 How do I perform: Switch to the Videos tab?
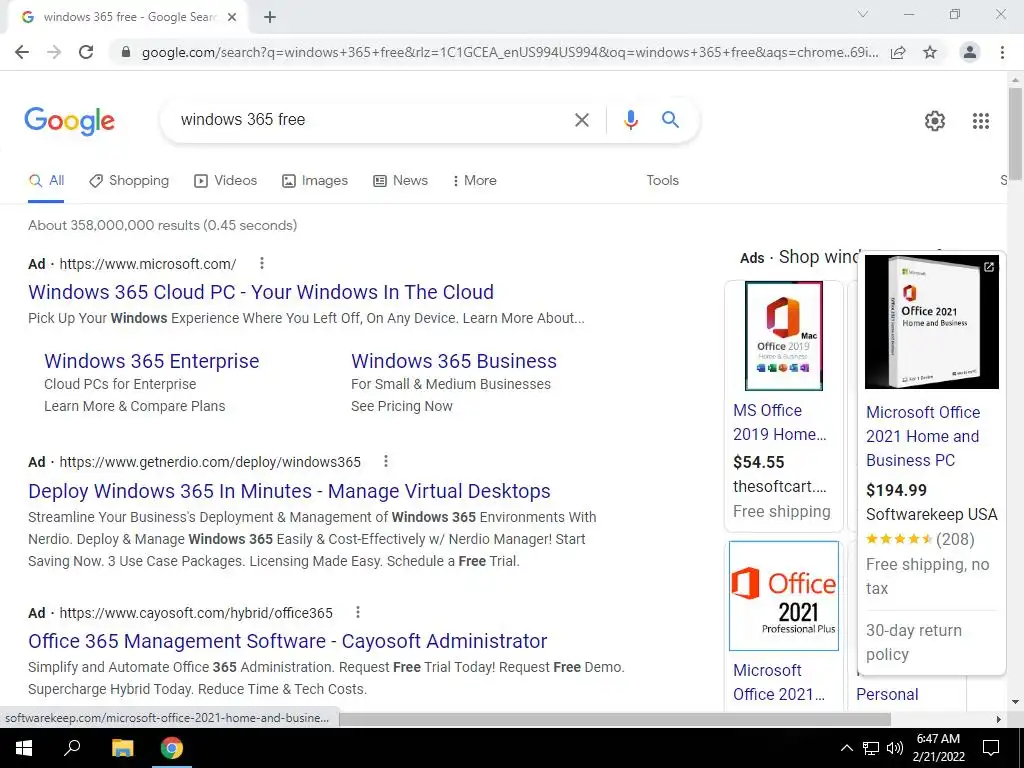click(225, 180)
